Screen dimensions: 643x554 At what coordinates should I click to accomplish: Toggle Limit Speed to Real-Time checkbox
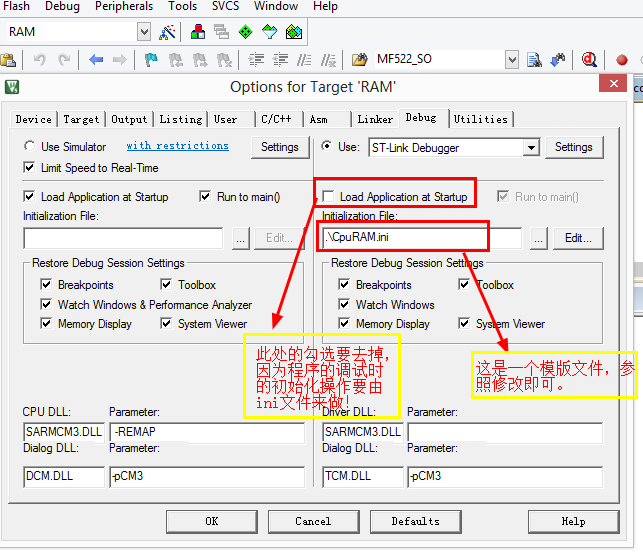pyautogui.click(x=29, y=167)
